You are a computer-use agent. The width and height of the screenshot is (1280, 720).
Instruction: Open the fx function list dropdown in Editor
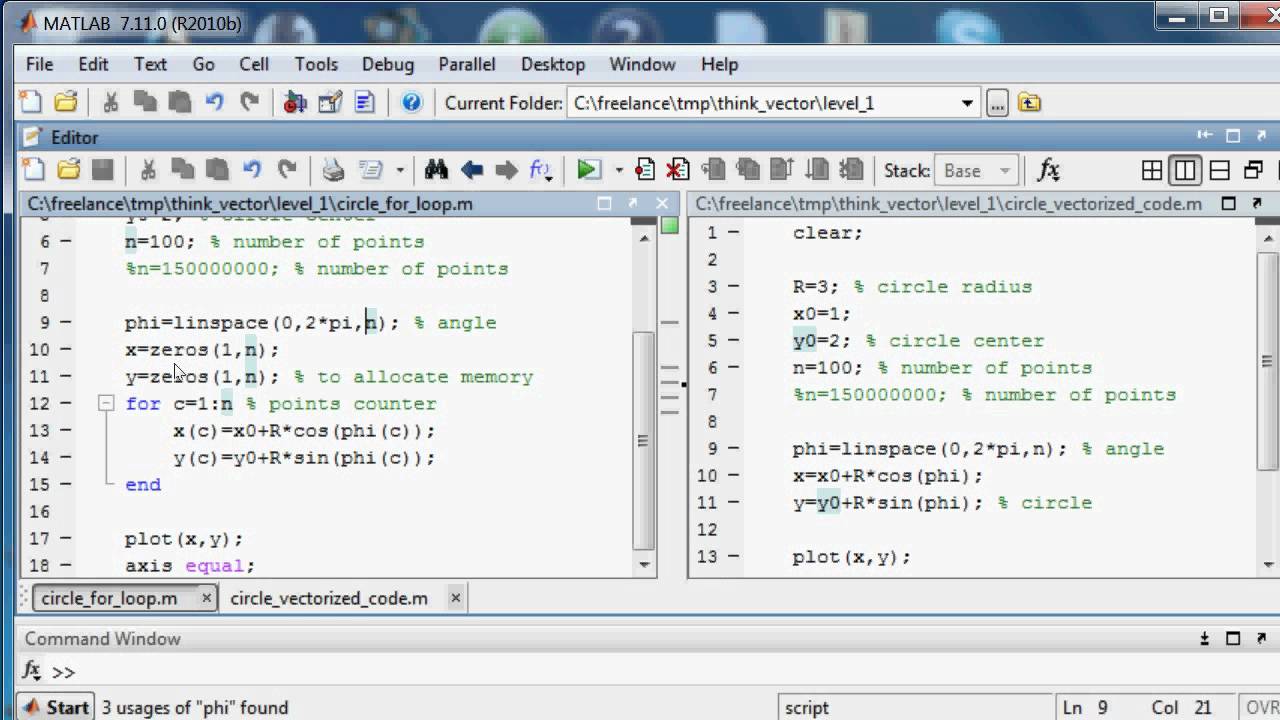point(541,170)
